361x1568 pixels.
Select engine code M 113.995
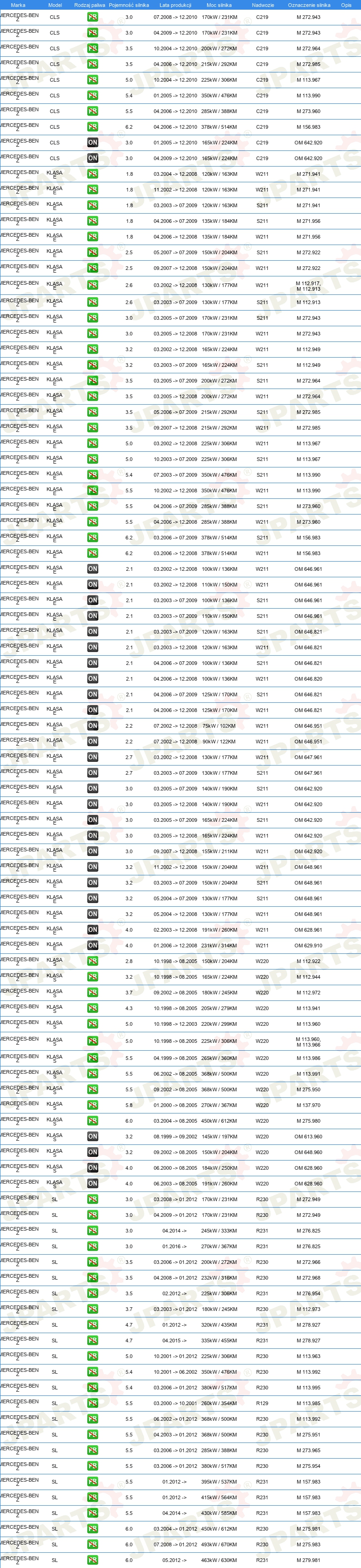point(309,1388)
